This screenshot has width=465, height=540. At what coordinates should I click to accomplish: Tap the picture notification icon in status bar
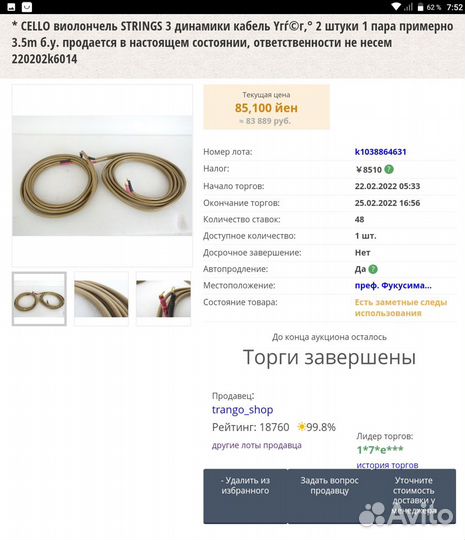[11, 7]
